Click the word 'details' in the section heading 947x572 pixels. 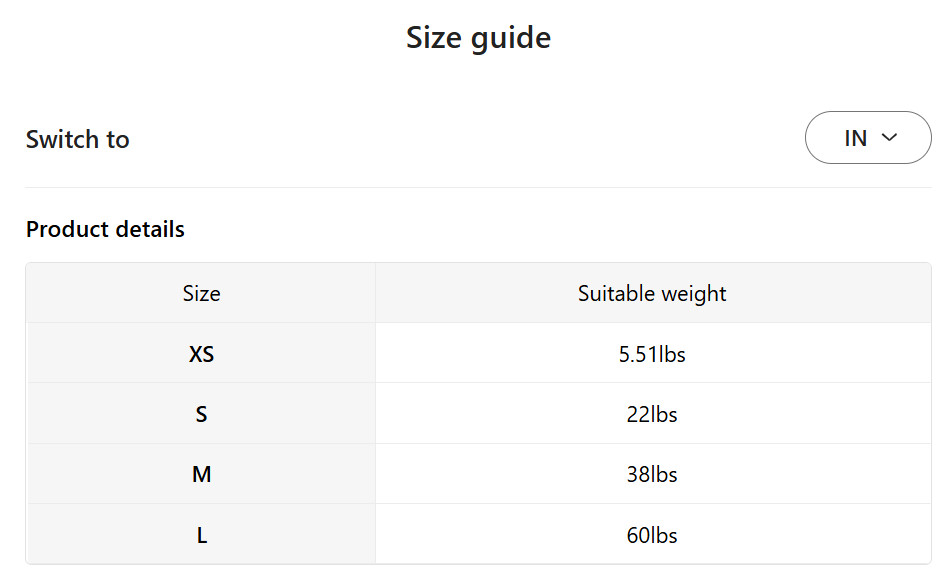pyautogui.click(x=151, y=229)
